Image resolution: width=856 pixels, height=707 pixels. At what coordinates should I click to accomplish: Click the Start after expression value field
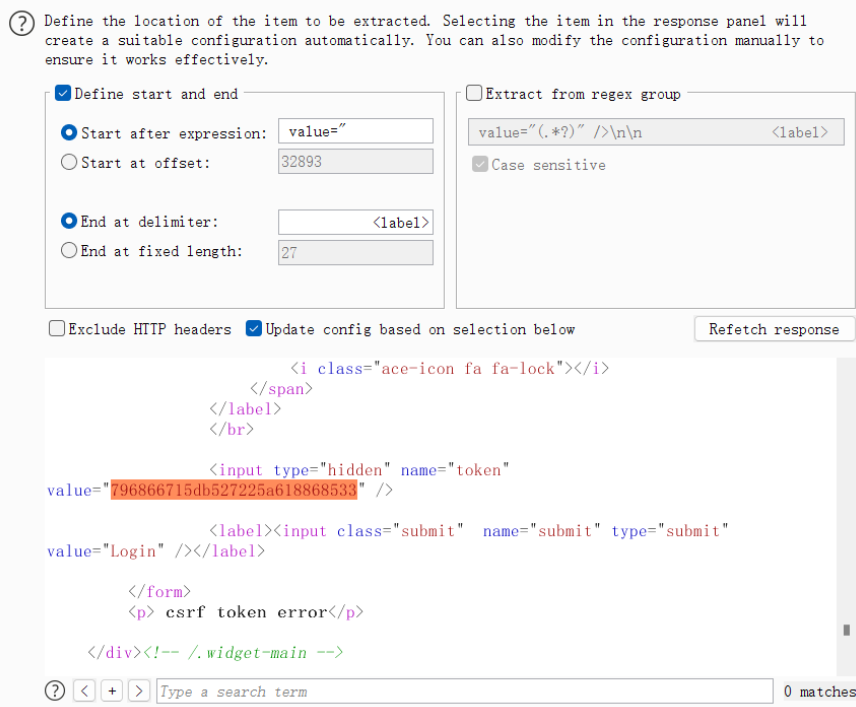click(x=355, y=132)
